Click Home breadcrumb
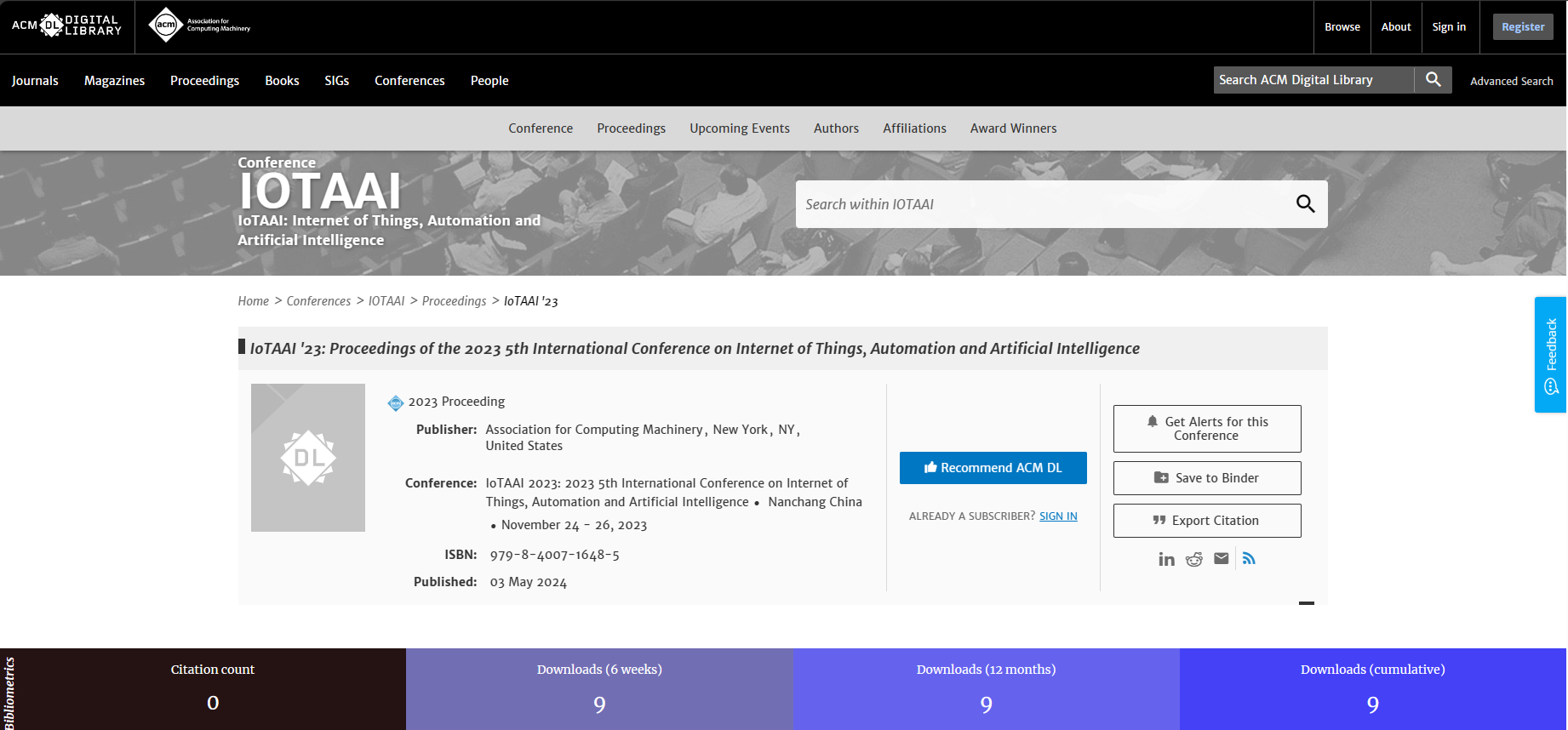The height and width of the screenshot is (730, 1568). (253, 301)
